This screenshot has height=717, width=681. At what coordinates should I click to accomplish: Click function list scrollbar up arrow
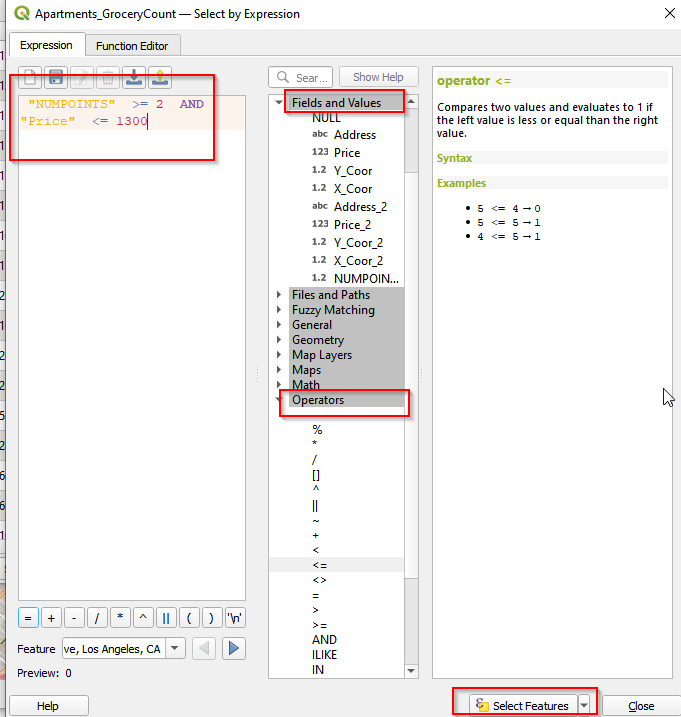coord(411,102)
